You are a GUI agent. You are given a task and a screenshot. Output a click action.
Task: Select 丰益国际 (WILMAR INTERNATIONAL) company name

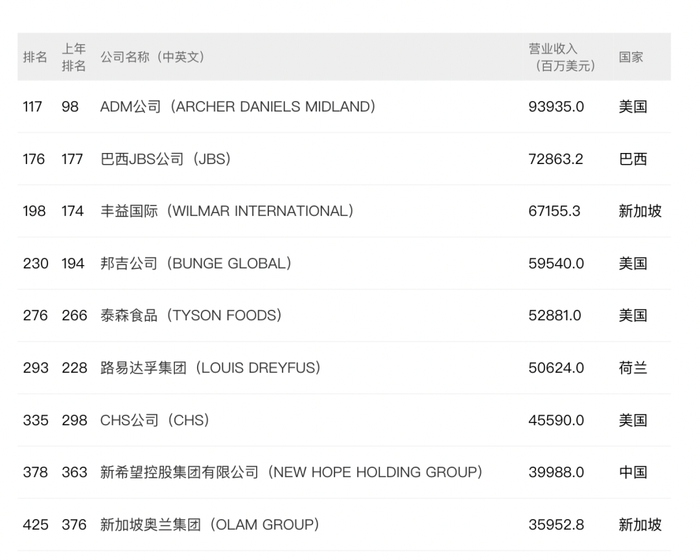(x=227, y=211)
